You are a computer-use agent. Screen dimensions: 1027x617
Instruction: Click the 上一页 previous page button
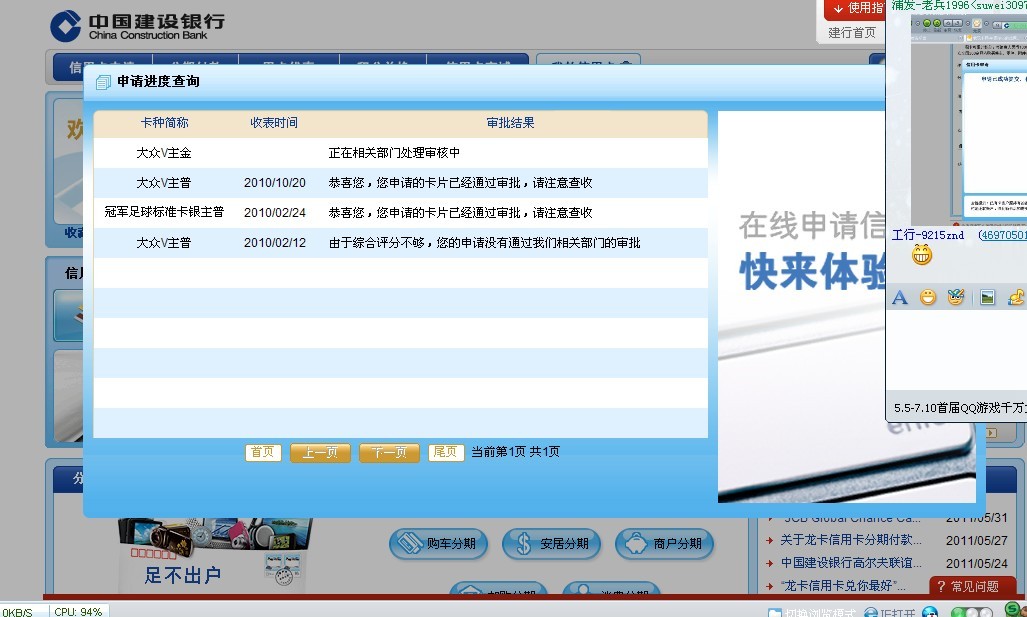tap(320, 453)
